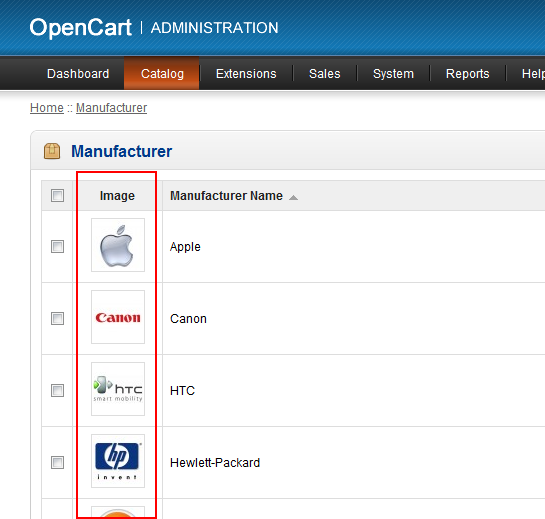
Task: Open the Extensions menu
Action: (x=246, y=74)
